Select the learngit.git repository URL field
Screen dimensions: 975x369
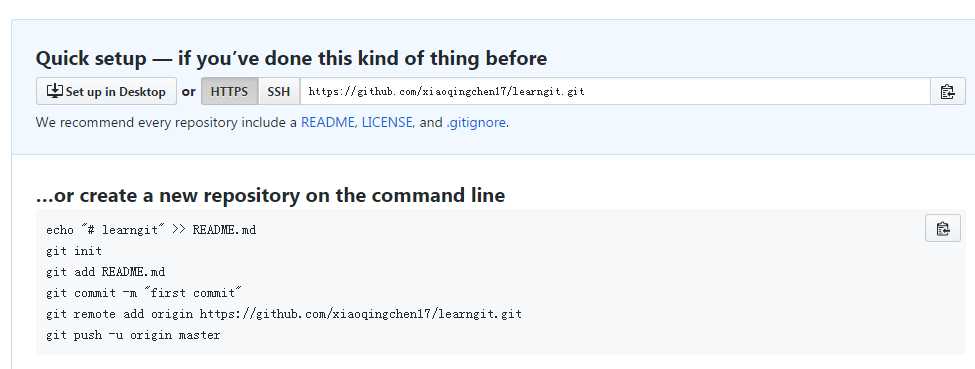pos(615,91)
